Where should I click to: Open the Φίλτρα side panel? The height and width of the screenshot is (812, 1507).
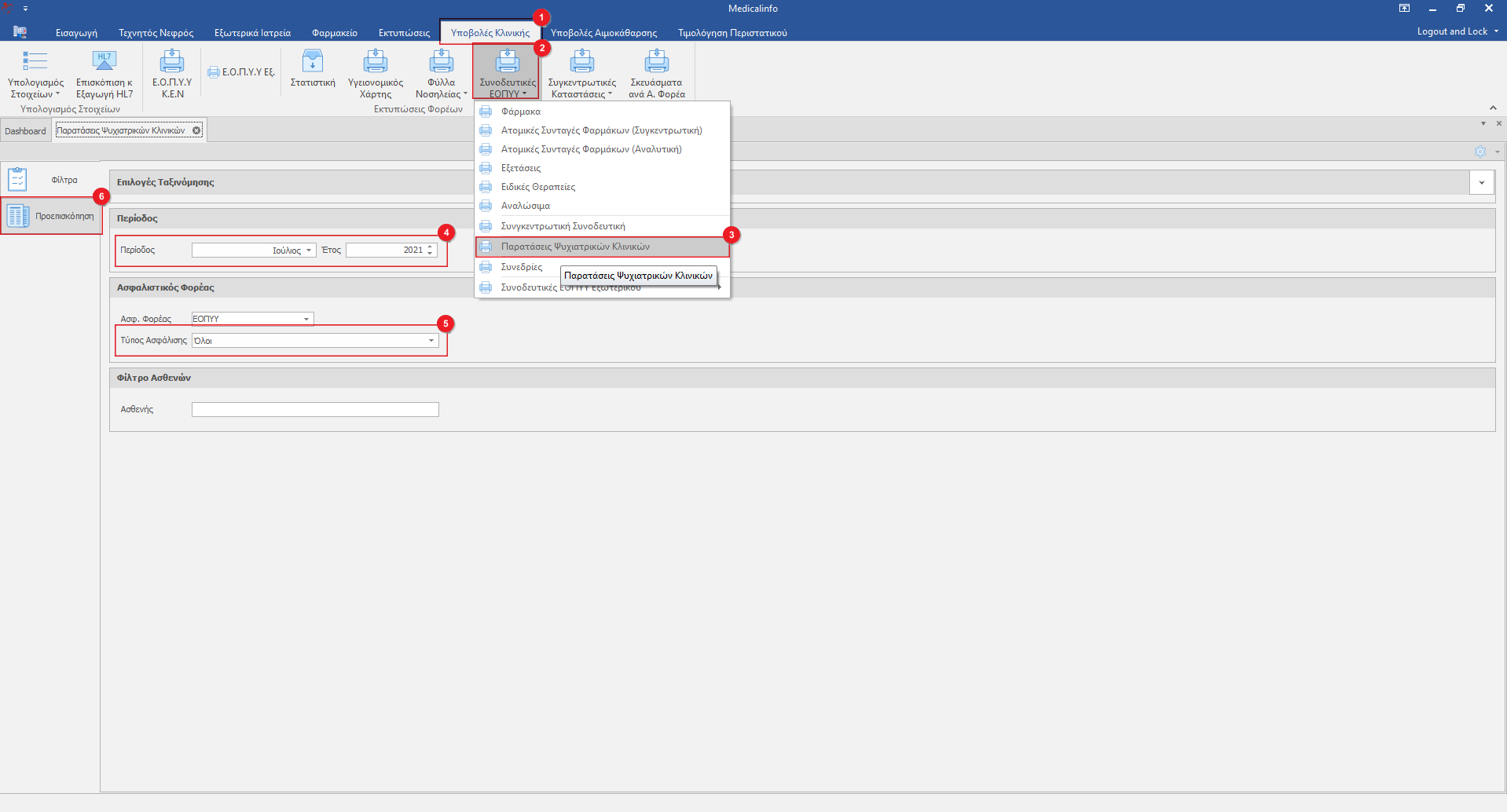coord(19,180)
